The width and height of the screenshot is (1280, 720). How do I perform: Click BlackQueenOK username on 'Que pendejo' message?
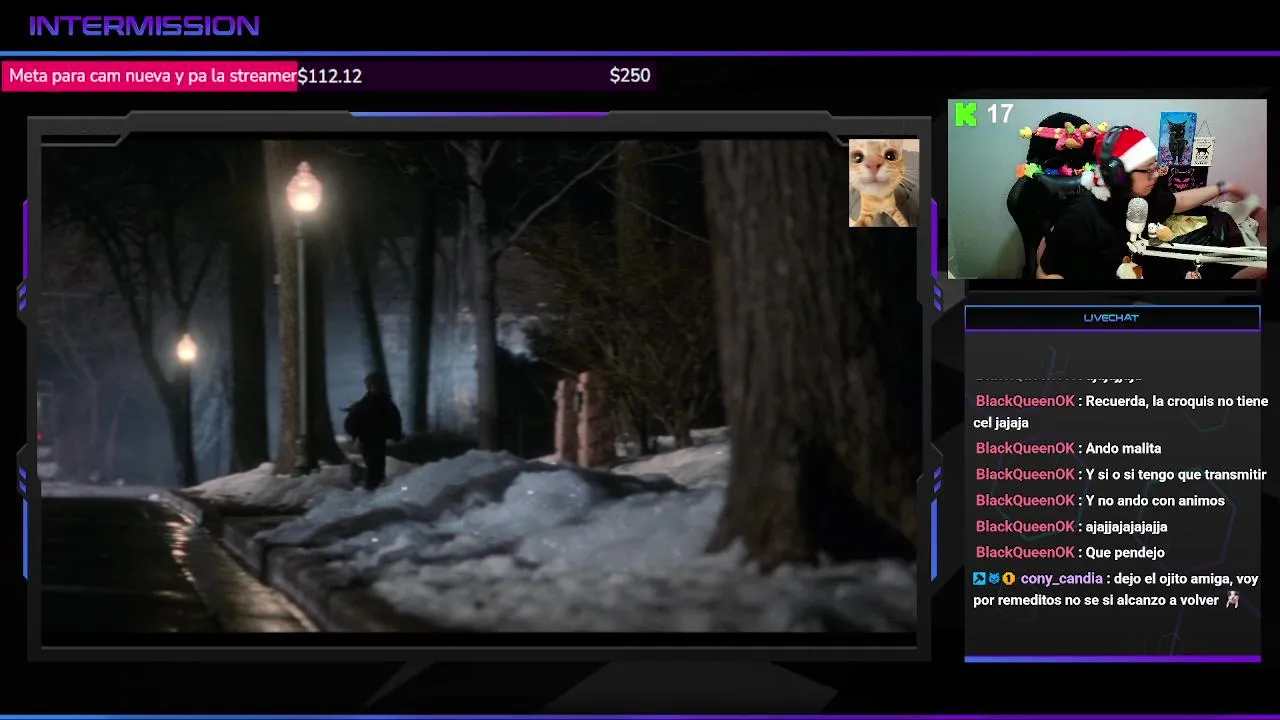1025,553
